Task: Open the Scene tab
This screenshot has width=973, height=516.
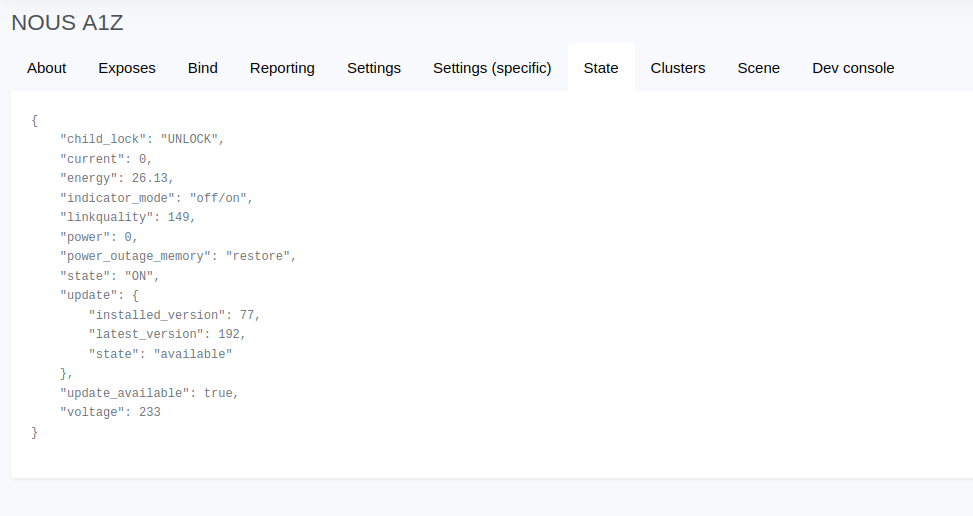Action: click(x=758, y=68)
